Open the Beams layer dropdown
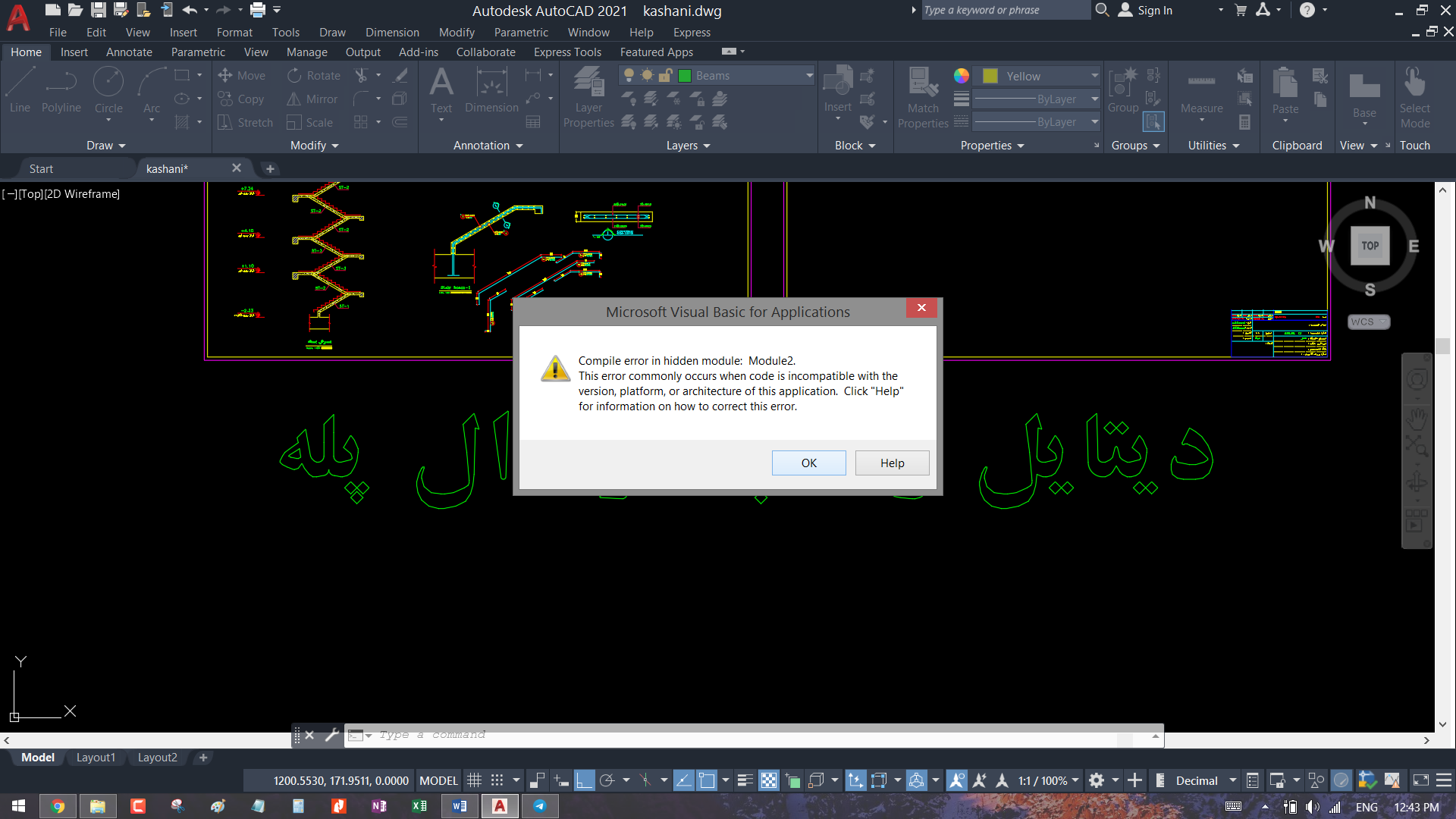The height and width of the screenshot is (819, 1456). click(809, 75)
